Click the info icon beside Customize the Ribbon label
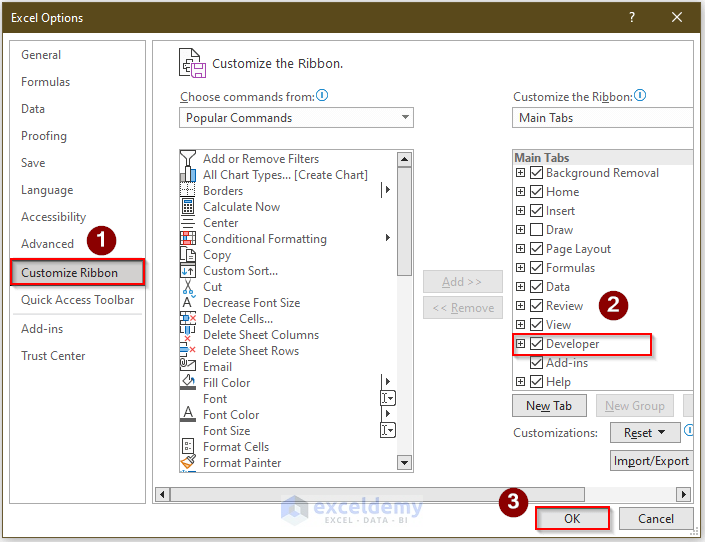This screenshot has height=542, width=705. coord(640,95)
